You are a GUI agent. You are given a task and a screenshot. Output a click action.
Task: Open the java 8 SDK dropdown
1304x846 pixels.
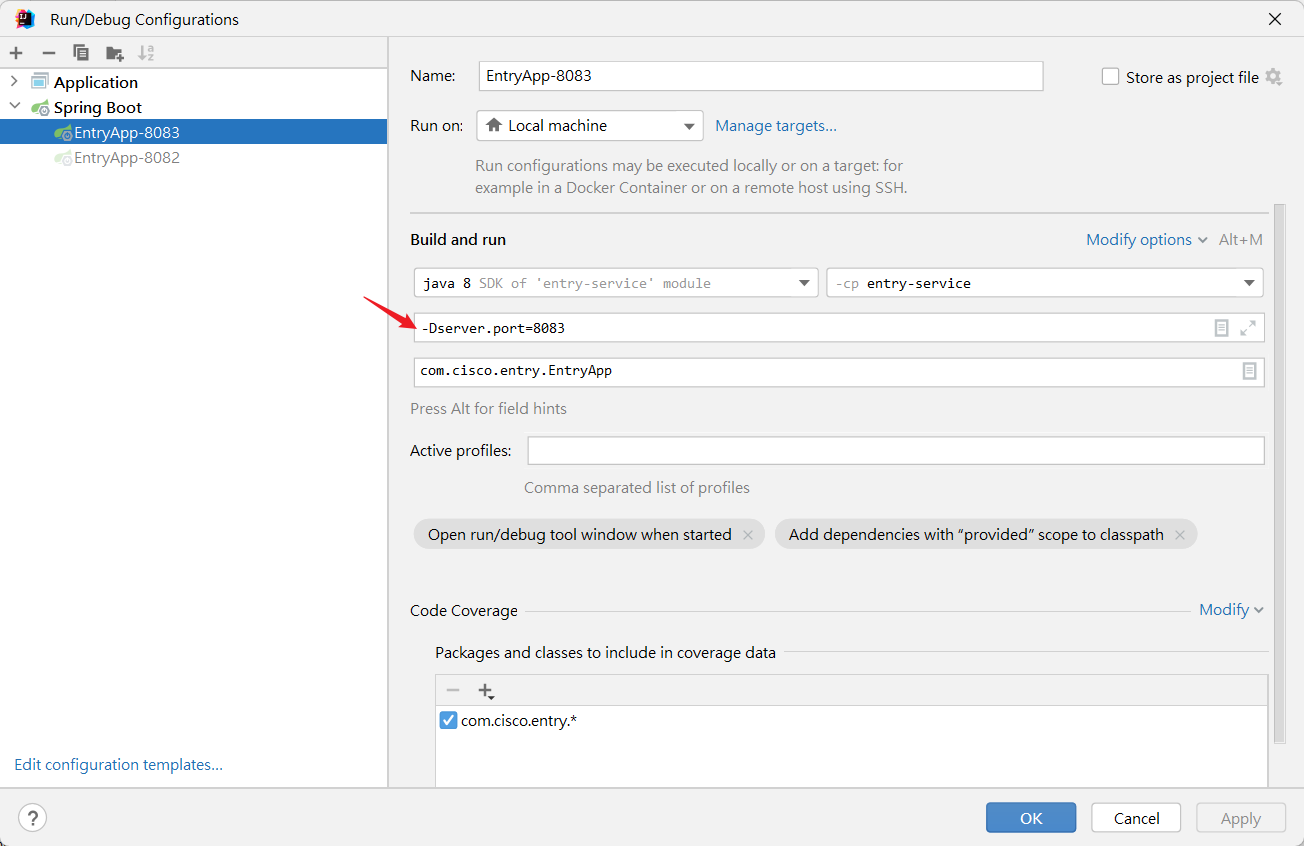(x=616, y=283)
